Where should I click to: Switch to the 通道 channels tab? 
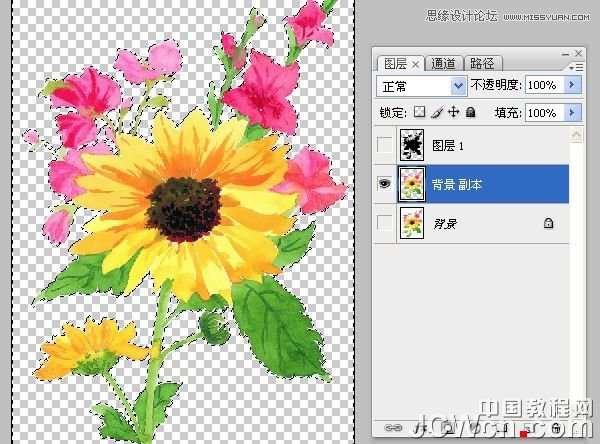tap(443, 63)
